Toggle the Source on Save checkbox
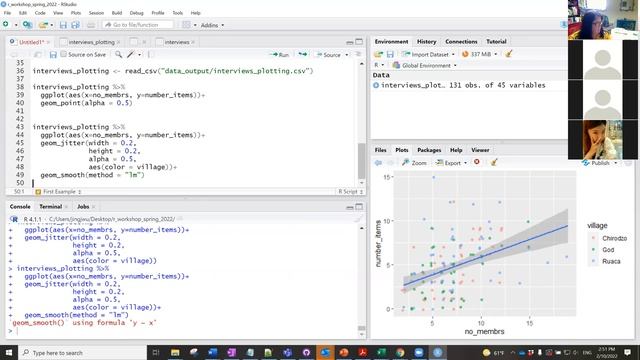640x360 pixels. click(64, 54)
